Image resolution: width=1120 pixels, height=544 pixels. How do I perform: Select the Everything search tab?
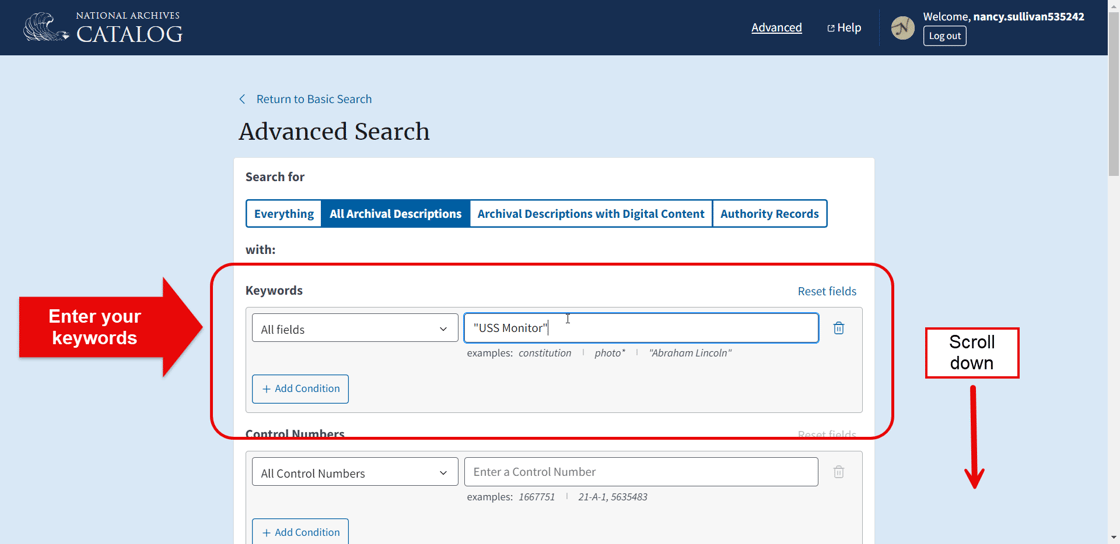coord(284,214)
